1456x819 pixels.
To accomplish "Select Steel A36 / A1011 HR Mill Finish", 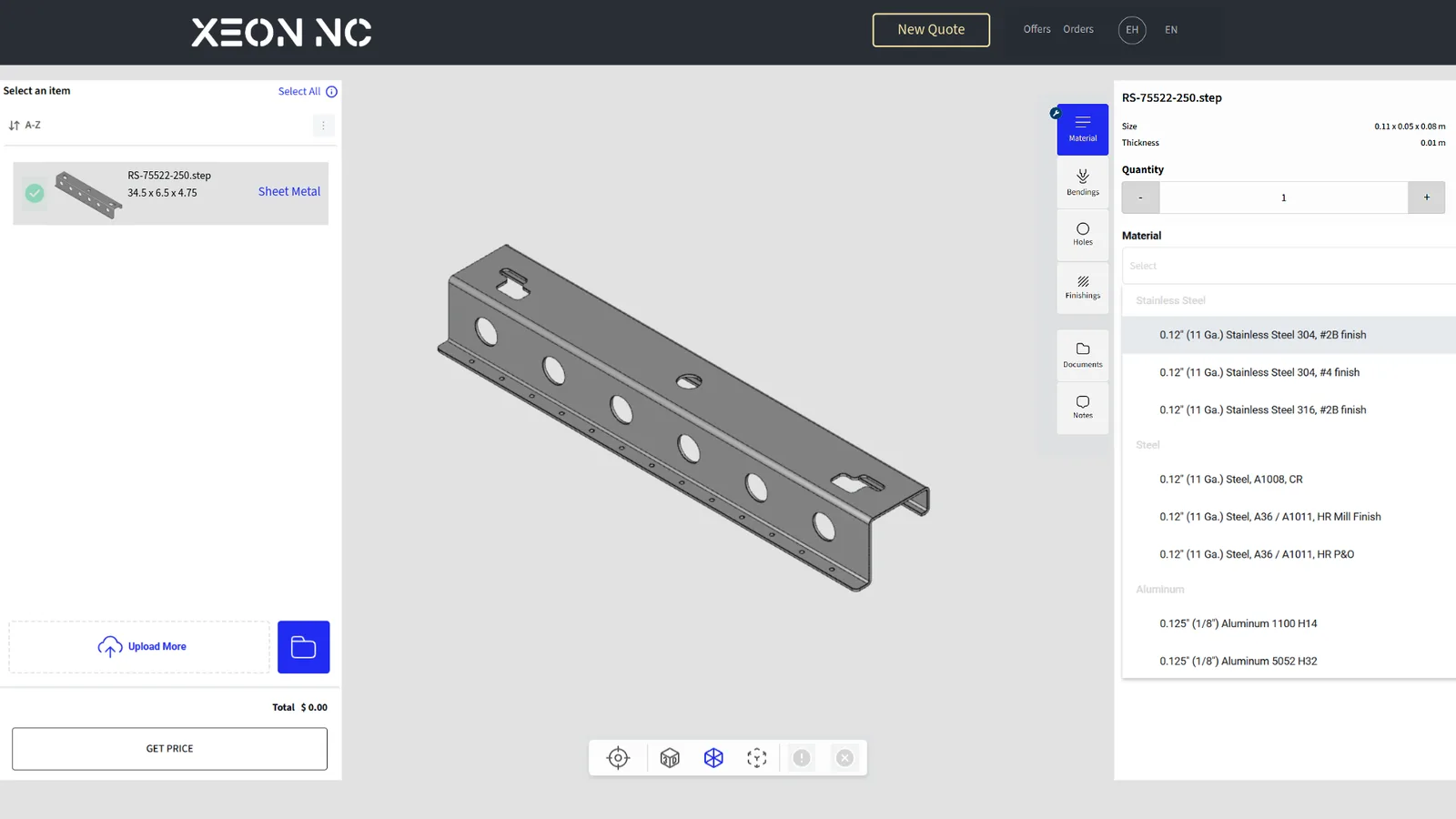I will click(x=1289, y=517).
